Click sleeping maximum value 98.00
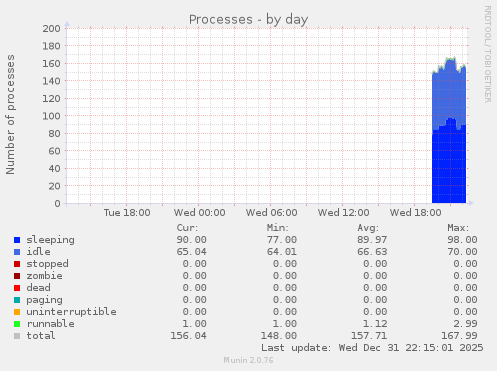Screen dimensions: 497x371 [462, 240]
